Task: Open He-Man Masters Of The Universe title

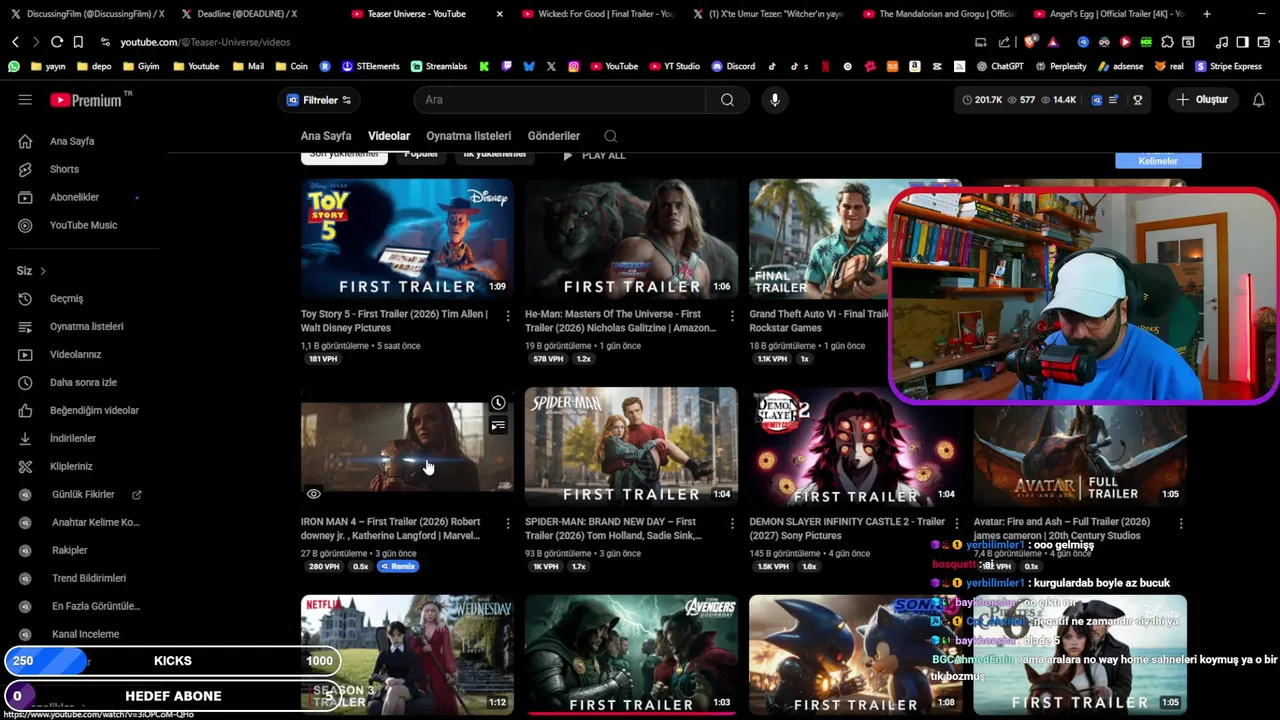Action: [620, 321]
